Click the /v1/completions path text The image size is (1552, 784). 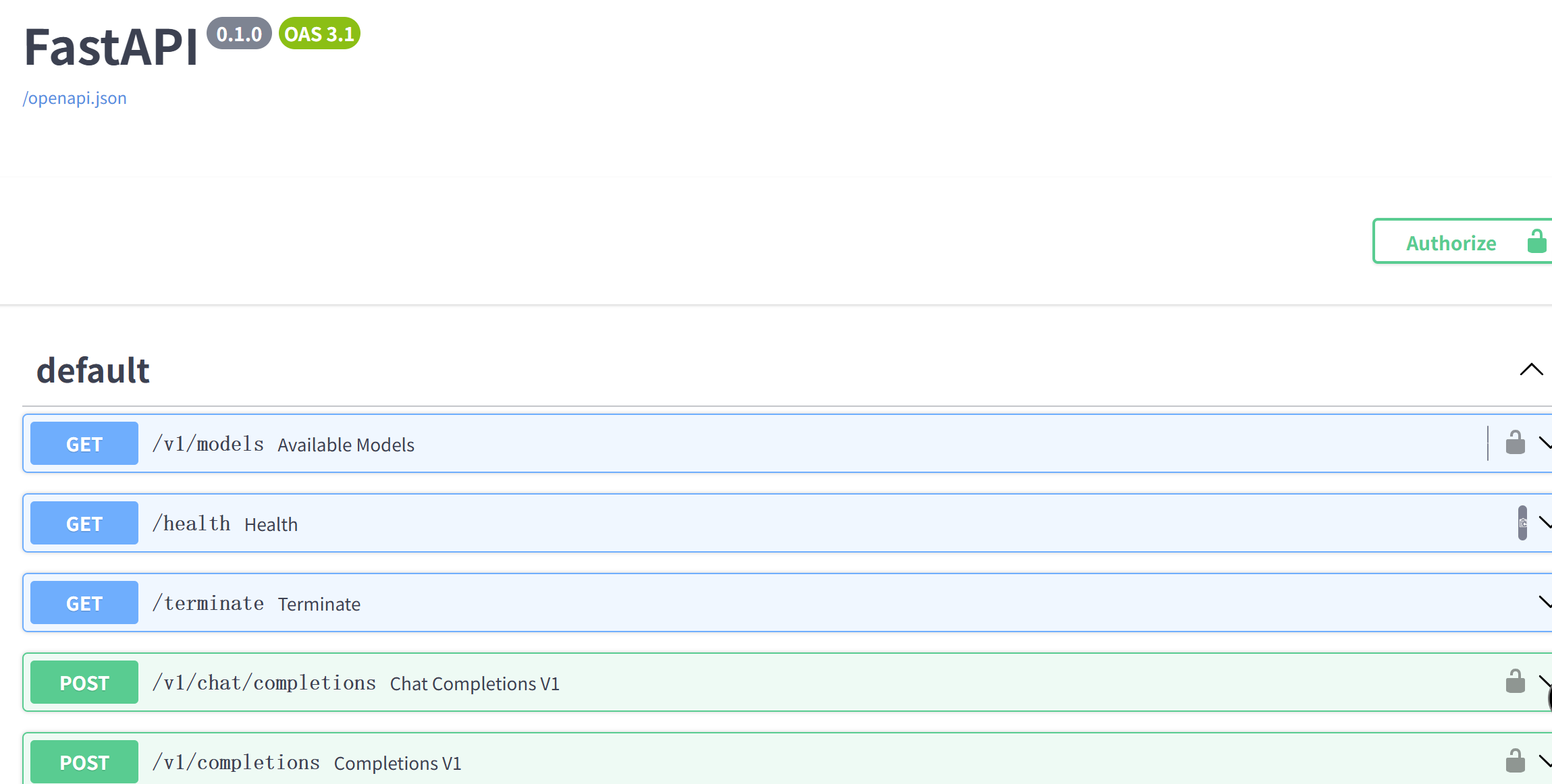pos(236,762)
